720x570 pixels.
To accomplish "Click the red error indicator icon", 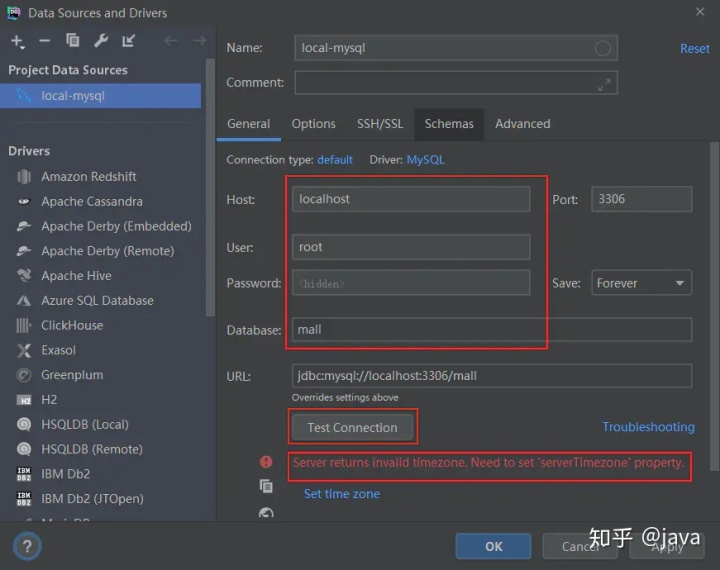I will 266,462.
